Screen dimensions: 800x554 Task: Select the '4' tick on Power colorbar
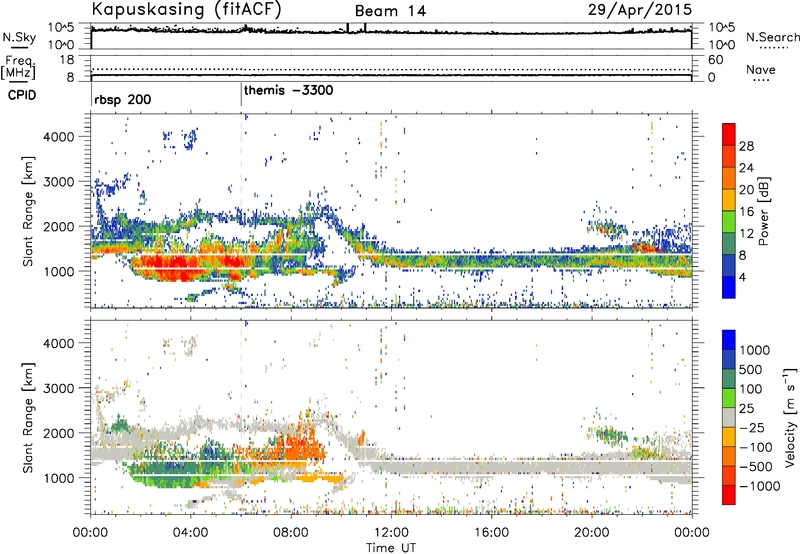coord(743,277)
